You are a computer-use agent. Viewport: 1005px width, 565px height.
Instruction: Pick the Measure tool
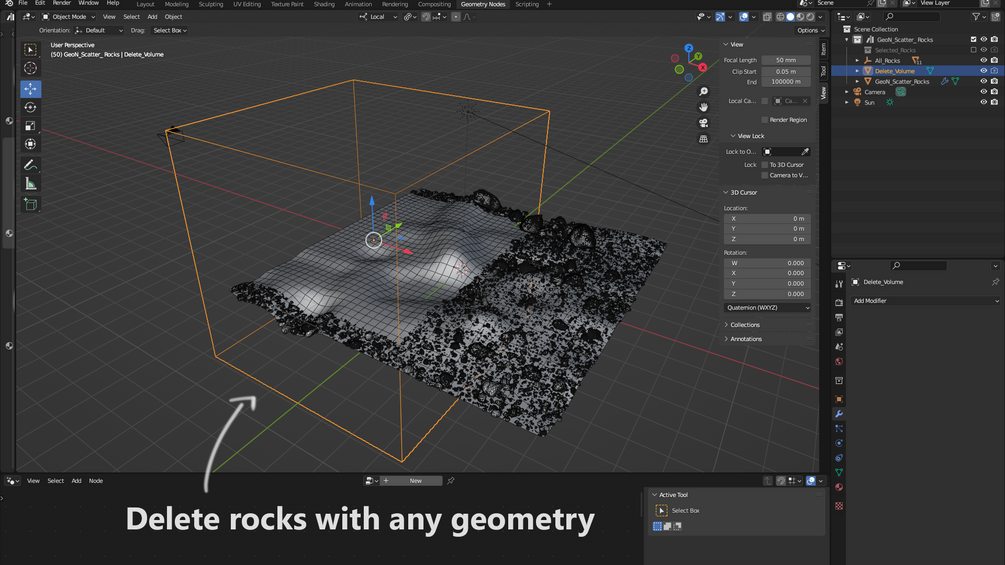pyautogui.click(x=30, y=184)
